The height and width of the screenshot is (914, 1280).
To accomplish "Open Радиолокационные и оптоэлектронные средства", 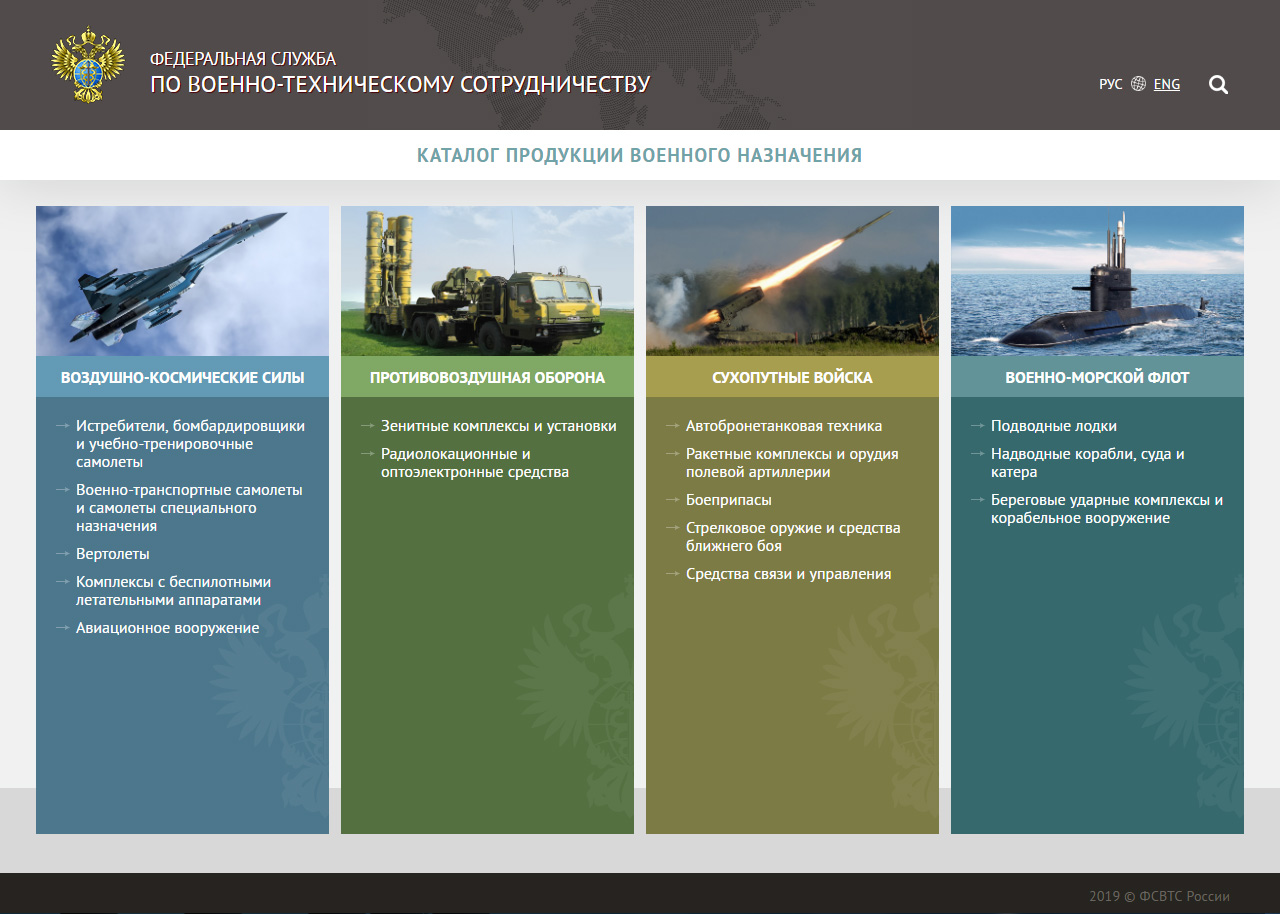I will click(x=475, y=463).
